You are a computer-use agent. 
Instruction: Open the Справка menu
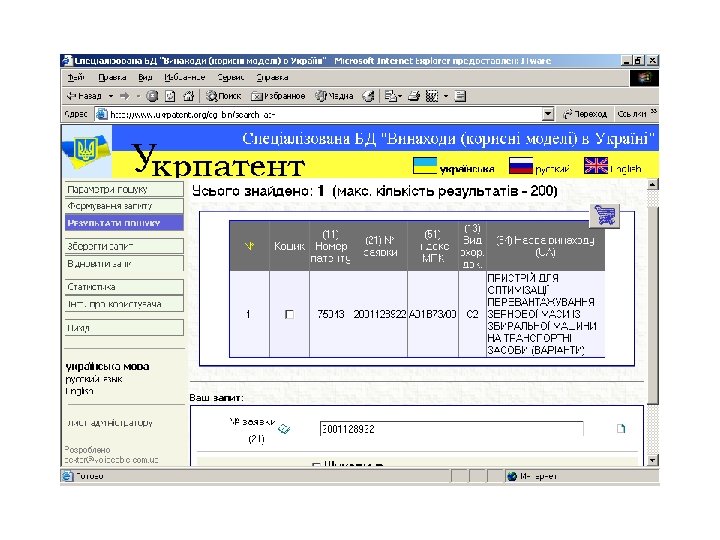click(x=272, y=78)
